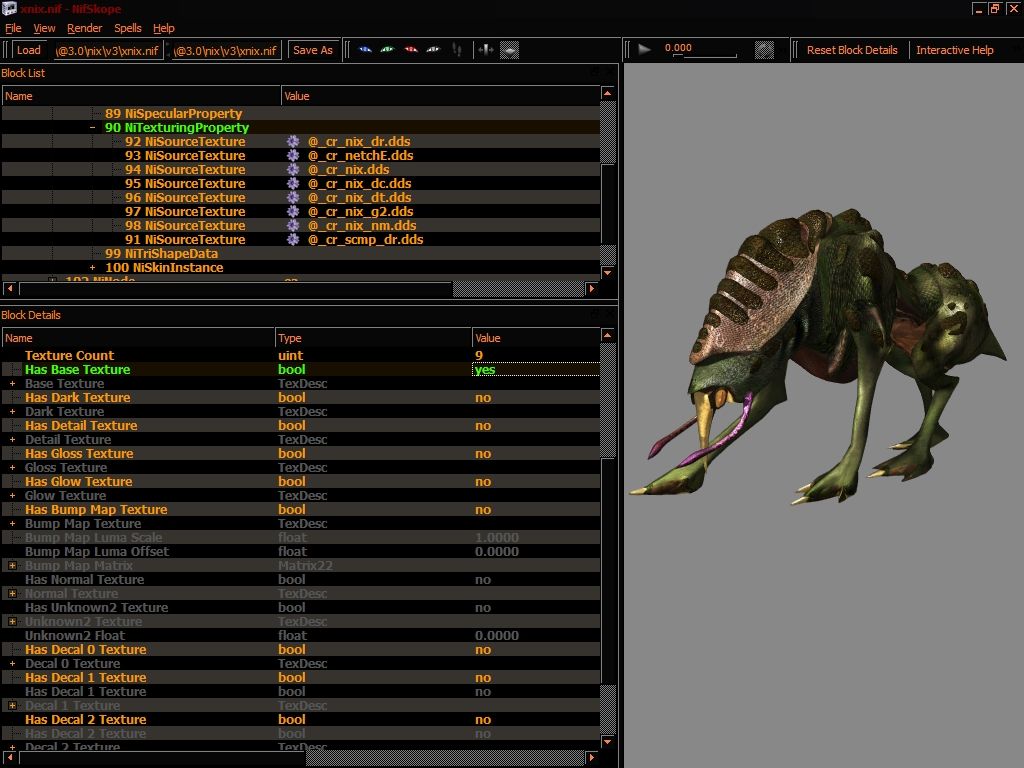Screen dimensions: 1024x768
Task: Click texture icon beside @_cr_nix_nm.dds
Action: [293, 225]
